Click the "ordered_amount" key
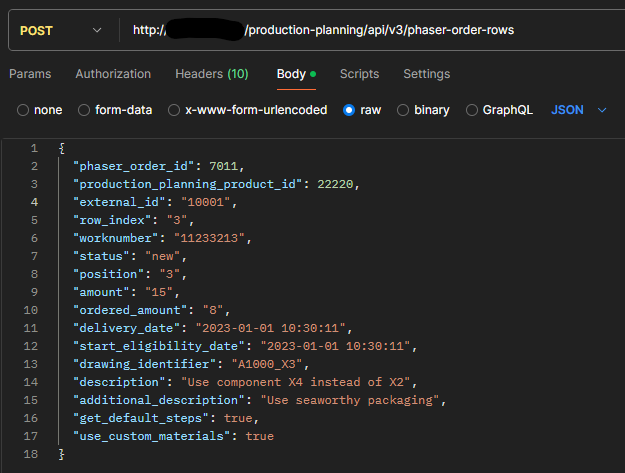Image resolution: width=625 pixels, height=473 pixels. [x=130, y=310]
